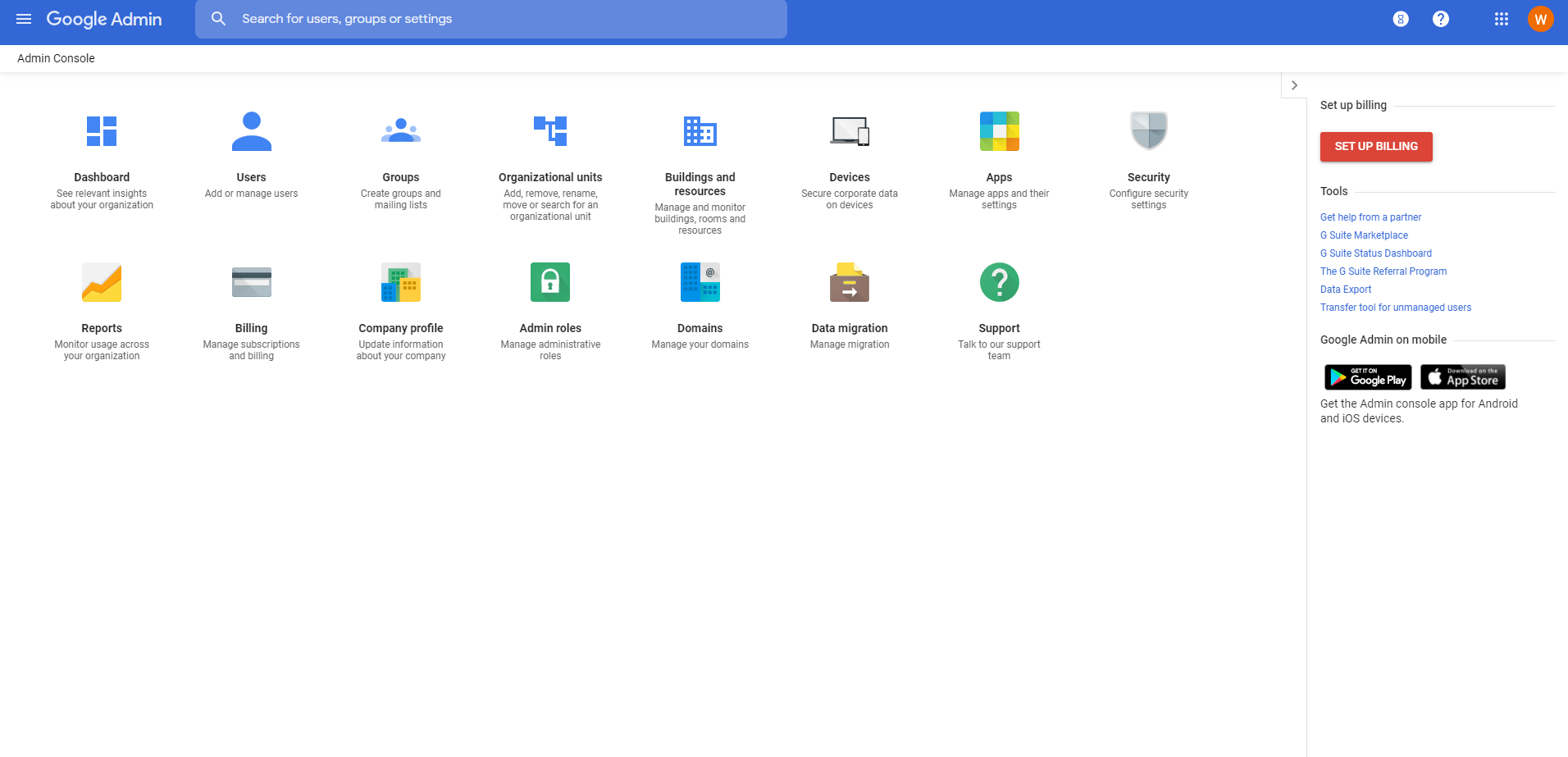Open the G Suite Marketplace link
Screen dimensions: 1568x757
pyautogui.click(x=1364, y=235)
